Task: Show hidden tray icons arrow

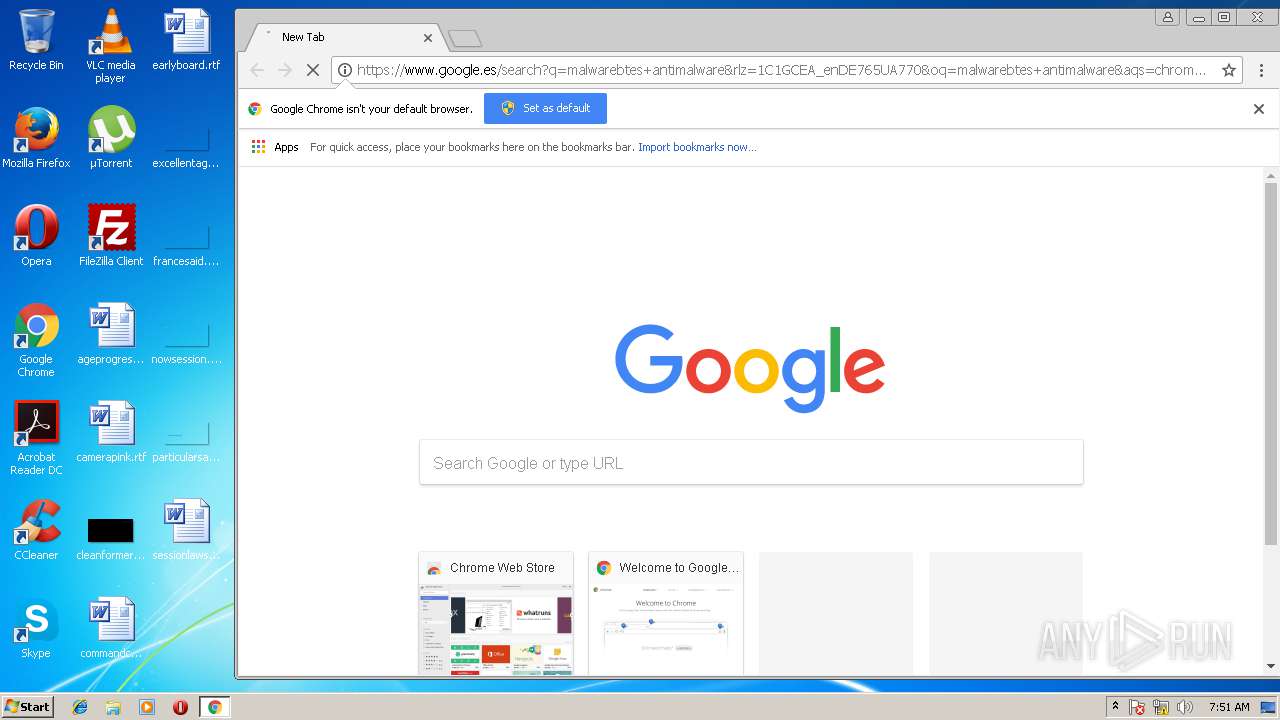Action: [x=1115, y=707]
